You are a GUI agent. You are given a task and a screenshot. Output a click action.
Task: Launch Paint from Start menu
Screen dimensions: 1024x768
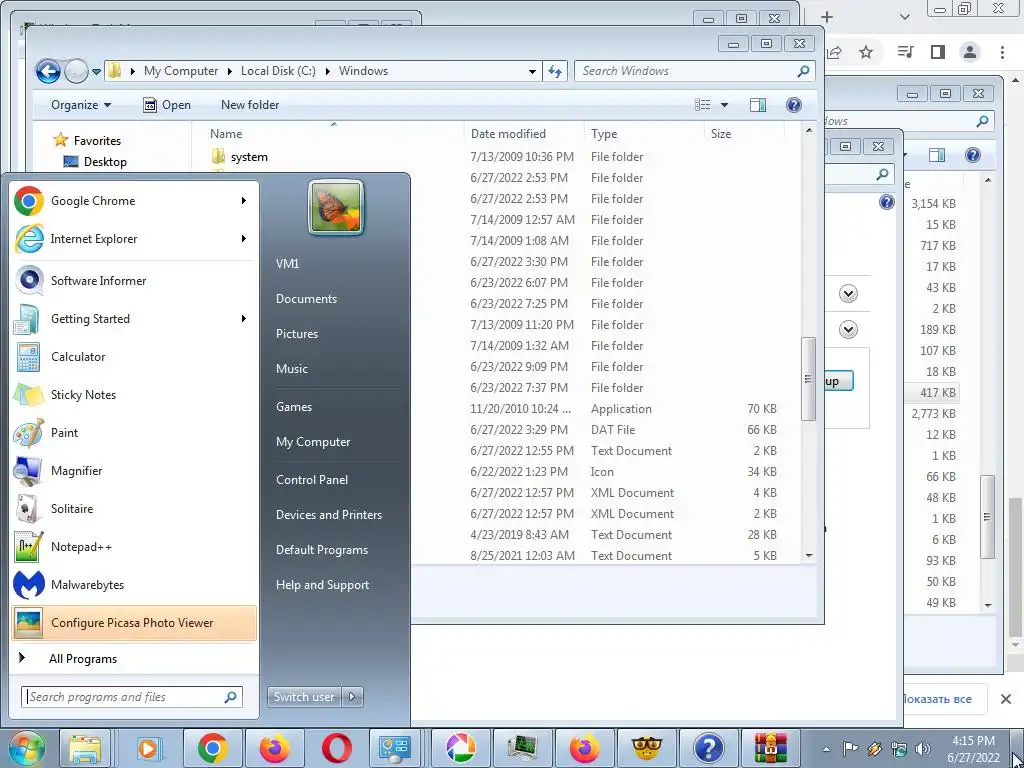coord(134,432)
